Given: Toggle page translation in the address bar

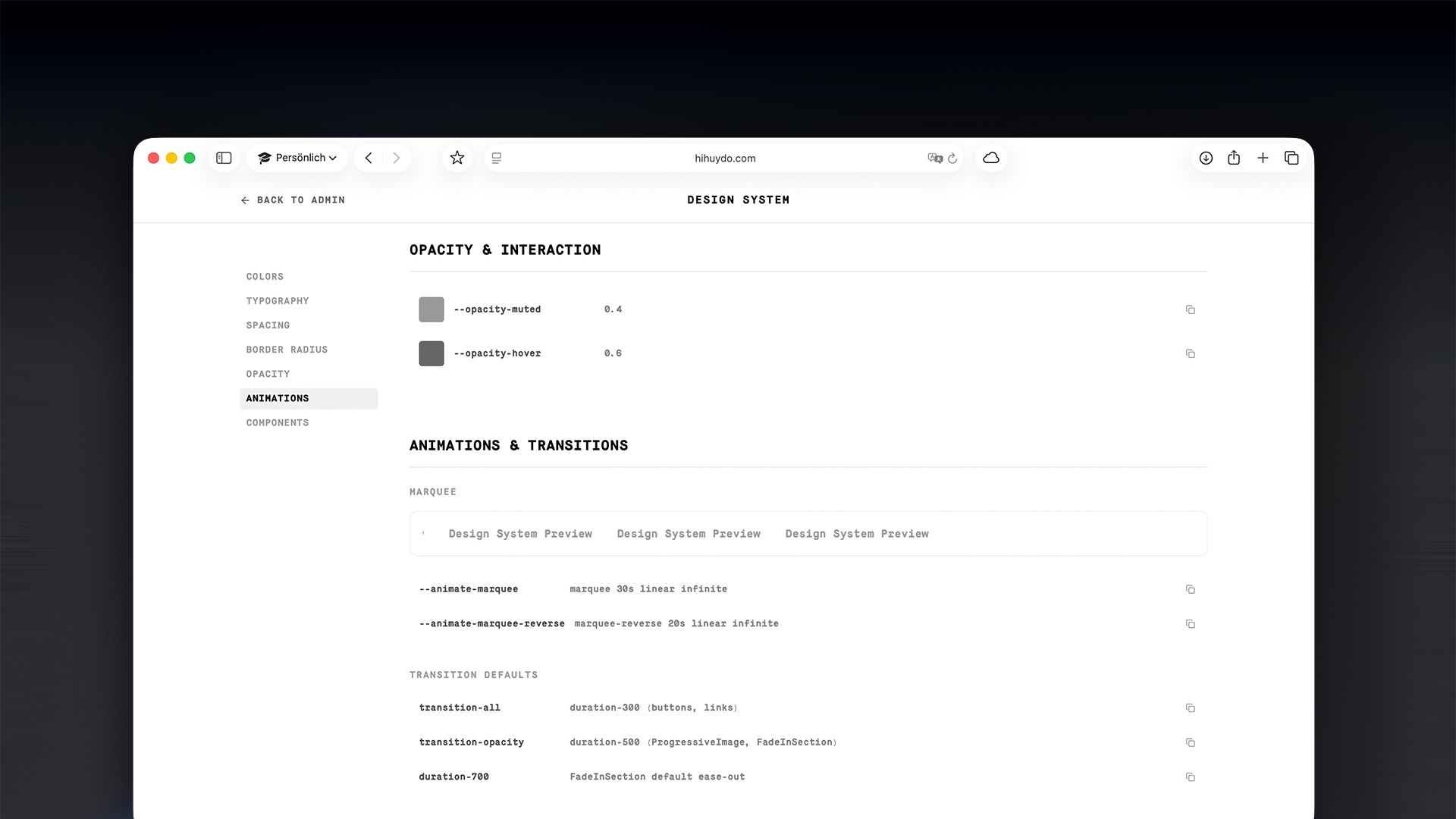Looking at the screenshot, I should [936, 158].
